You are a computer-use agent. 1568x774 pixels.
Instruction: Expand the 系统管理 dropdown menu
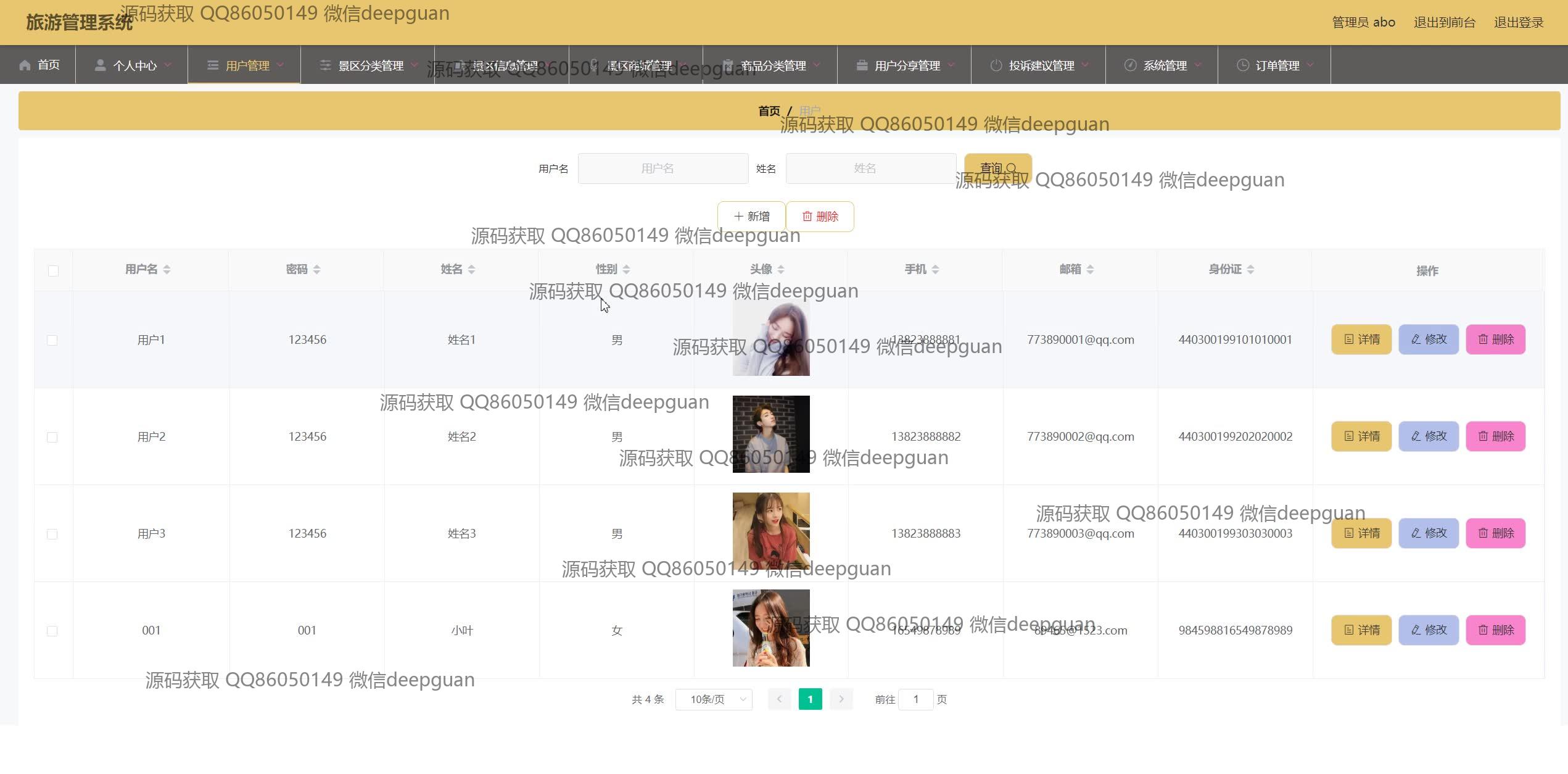coord(1163,65)
